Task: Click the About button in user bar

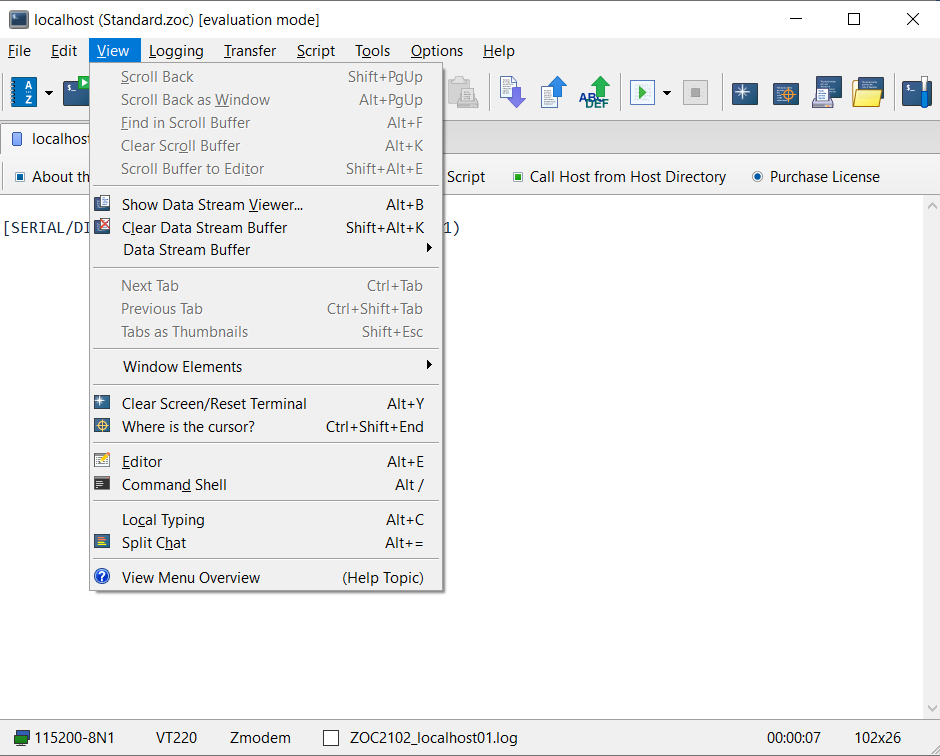Action: [x=52, y=177]
